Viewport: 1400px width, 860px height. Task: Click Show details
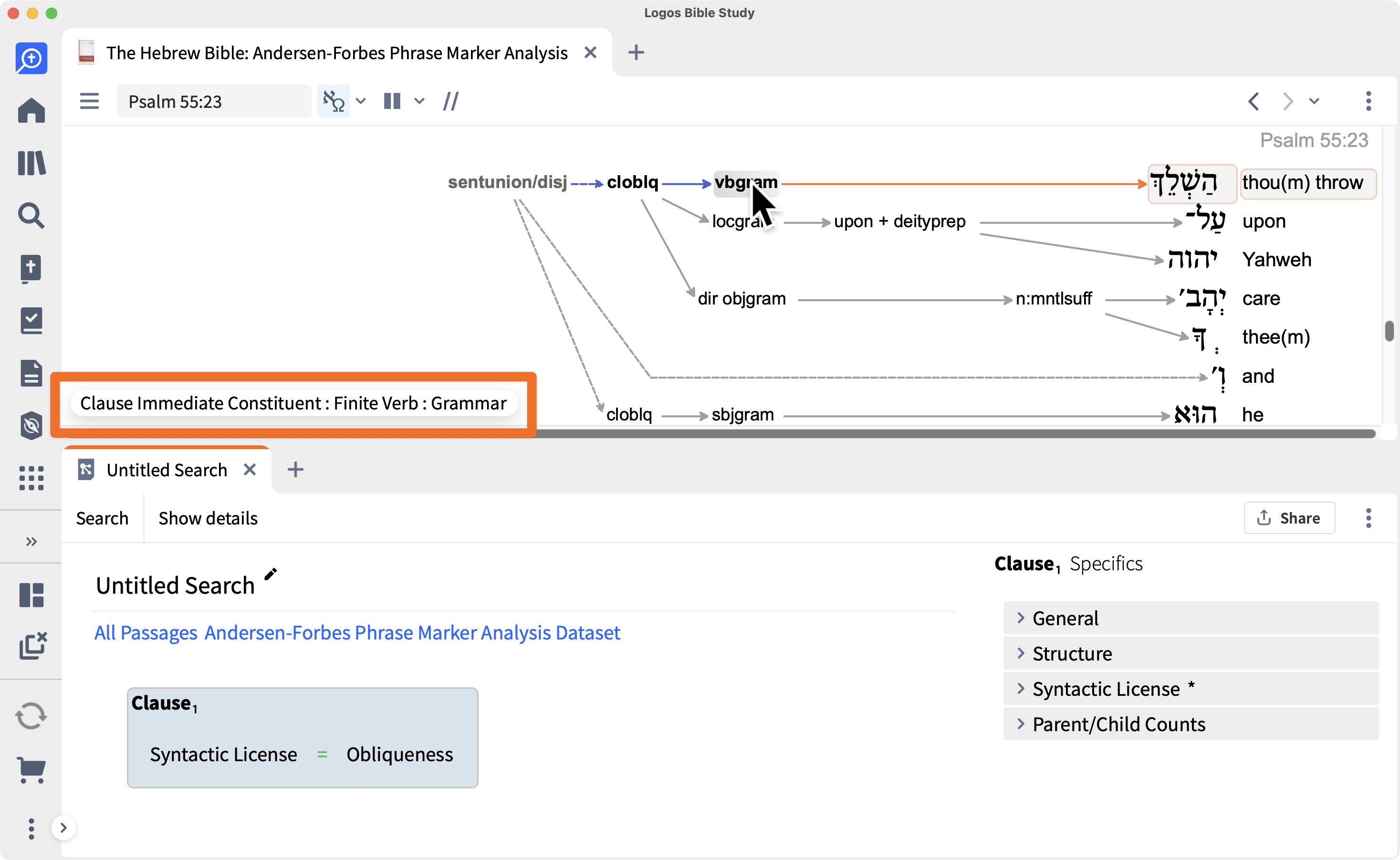tap(208, 518)
